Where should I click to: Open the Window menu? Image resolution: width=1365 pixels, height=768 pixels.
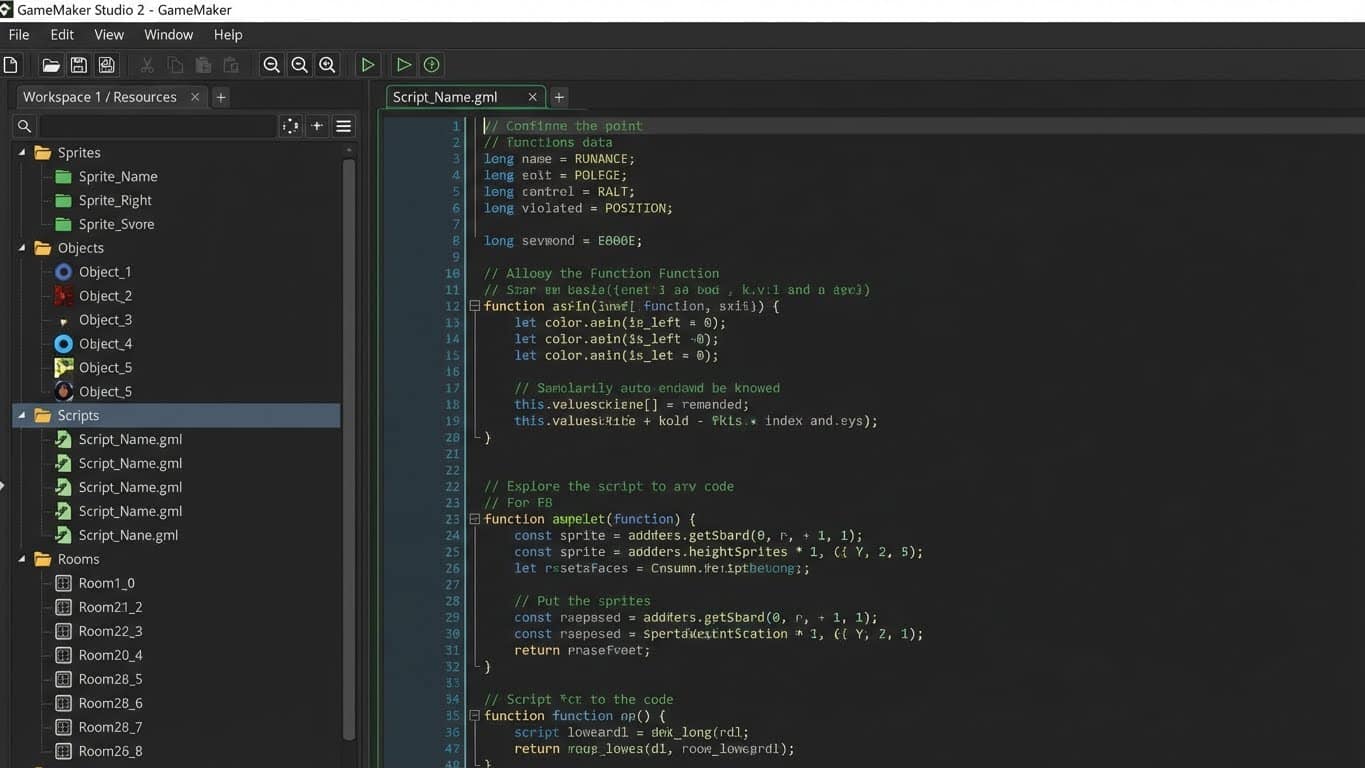168,34
